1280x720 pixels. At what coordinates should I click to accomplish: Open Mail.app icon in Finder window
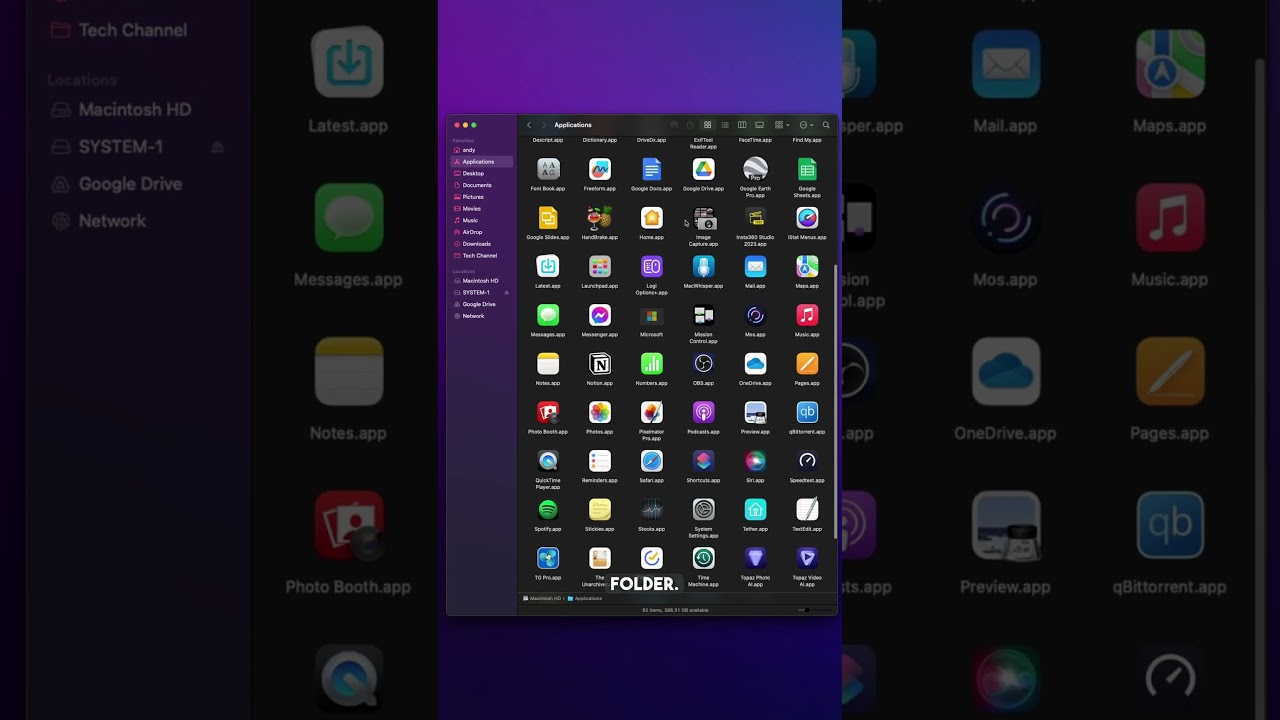click(x=756, y=266)
